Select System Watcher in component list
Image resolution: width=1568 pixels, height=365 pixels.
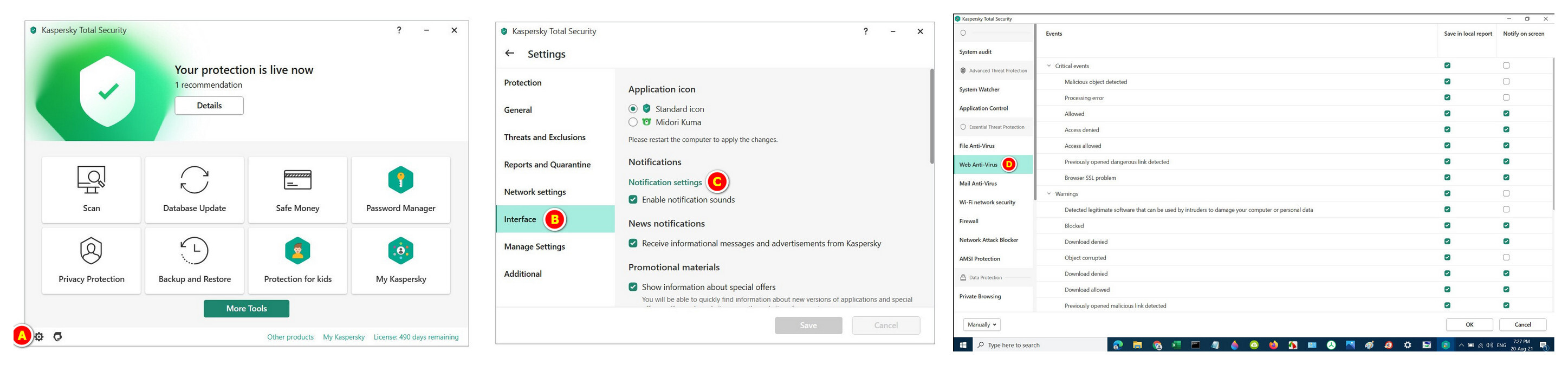point(993,89)
